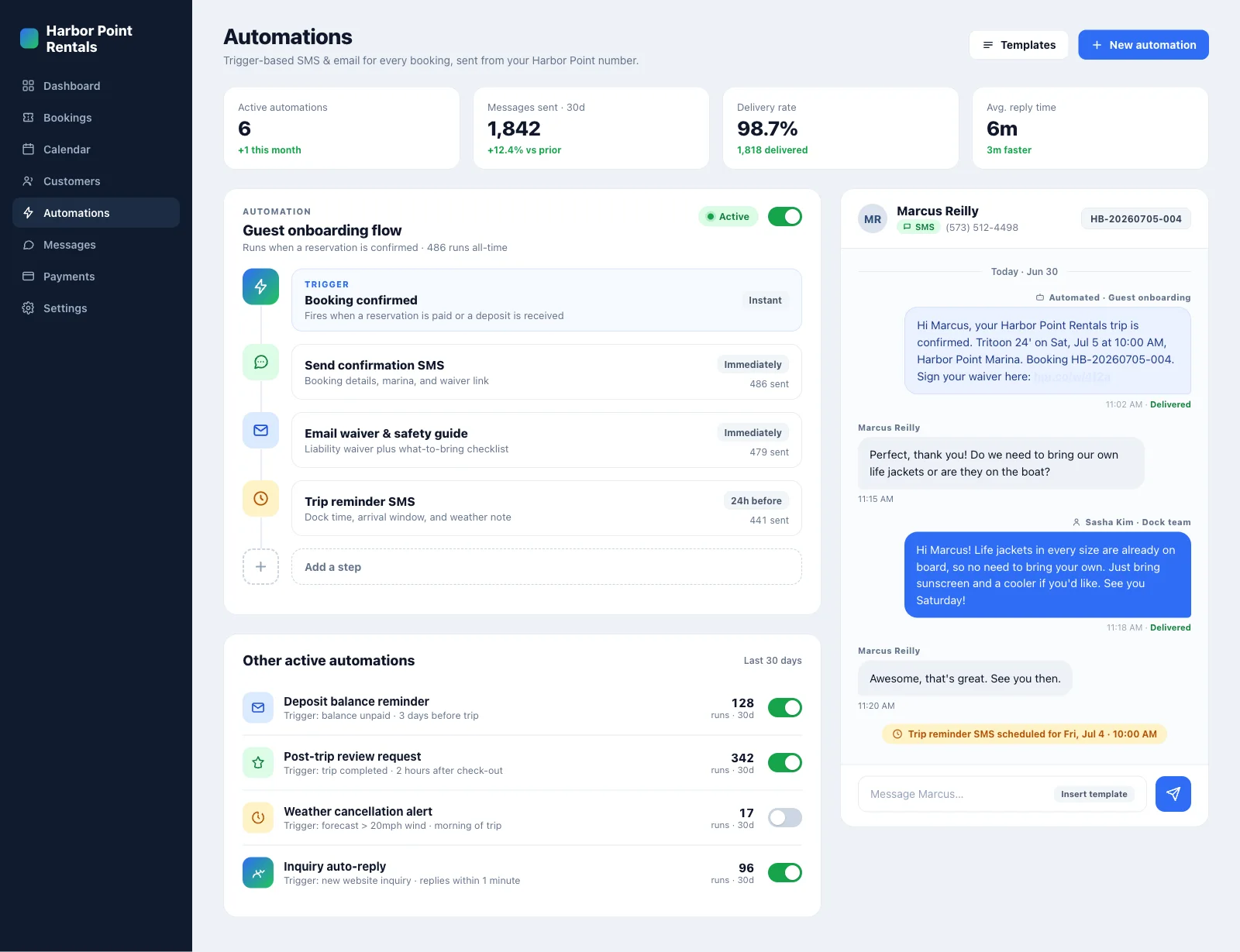
Task: Toggle the Inquiry auto-reply switch
Action: pyautogui.click(x=785, y=872)
